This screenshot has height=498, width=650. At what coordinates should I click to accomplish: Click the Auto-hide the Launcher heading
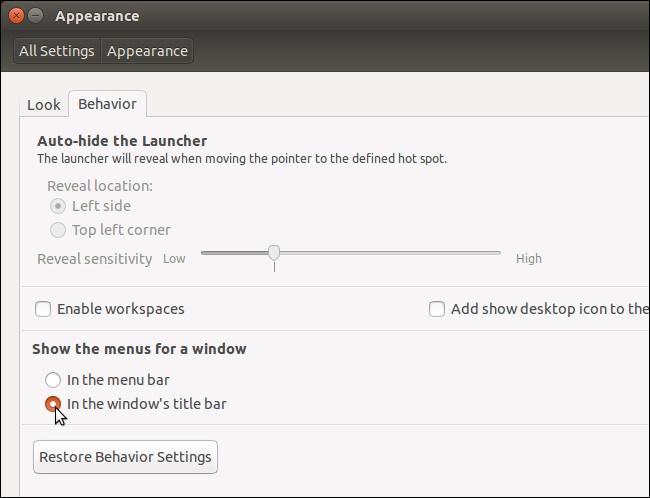[x=122, y=141]
